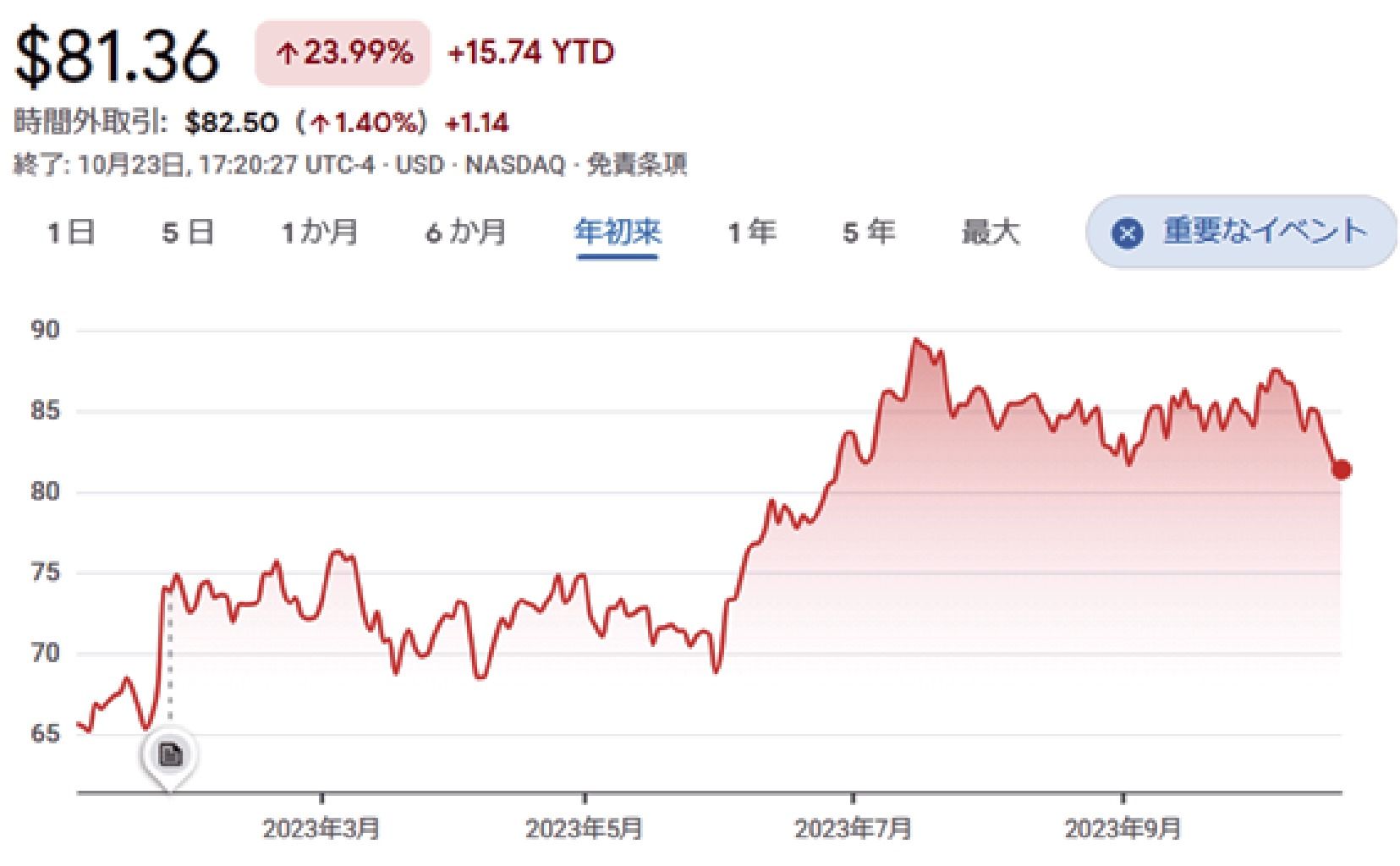Click the up arrow beside 23.99%
Screen dimensions: 1400x866
[287, 55]
